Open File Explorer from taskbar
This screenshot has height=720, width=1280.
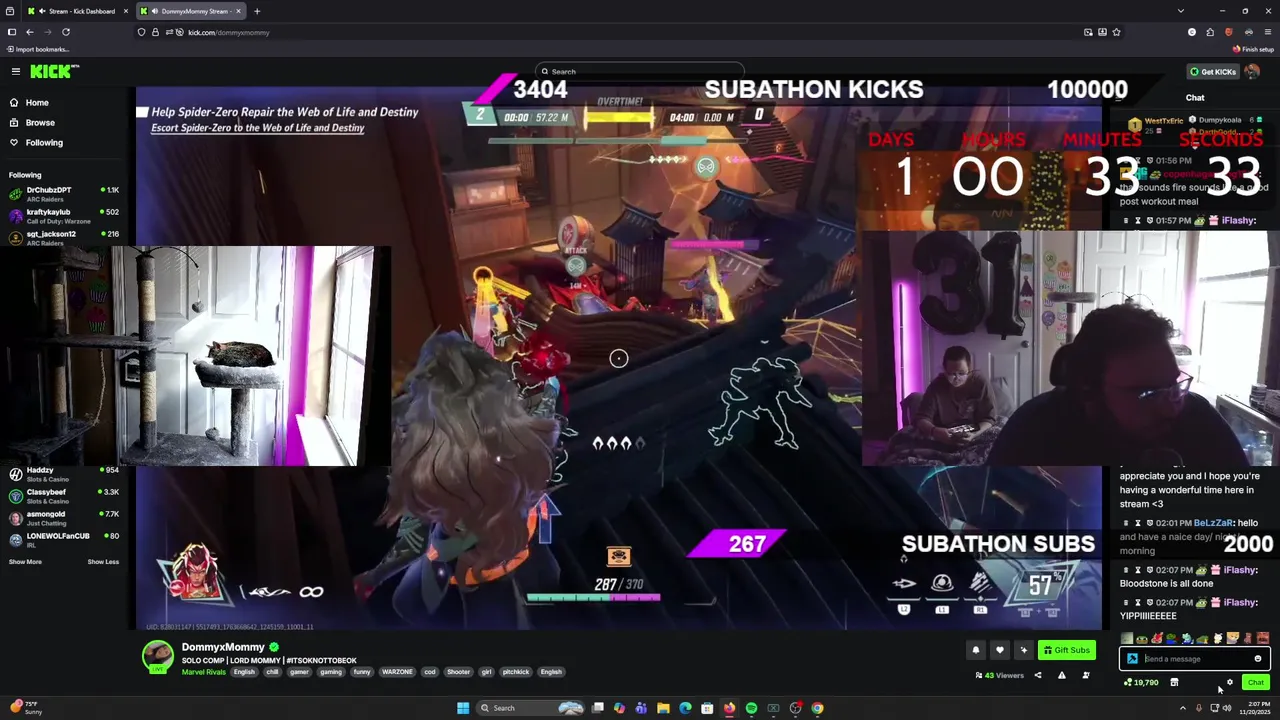point(663,708)
